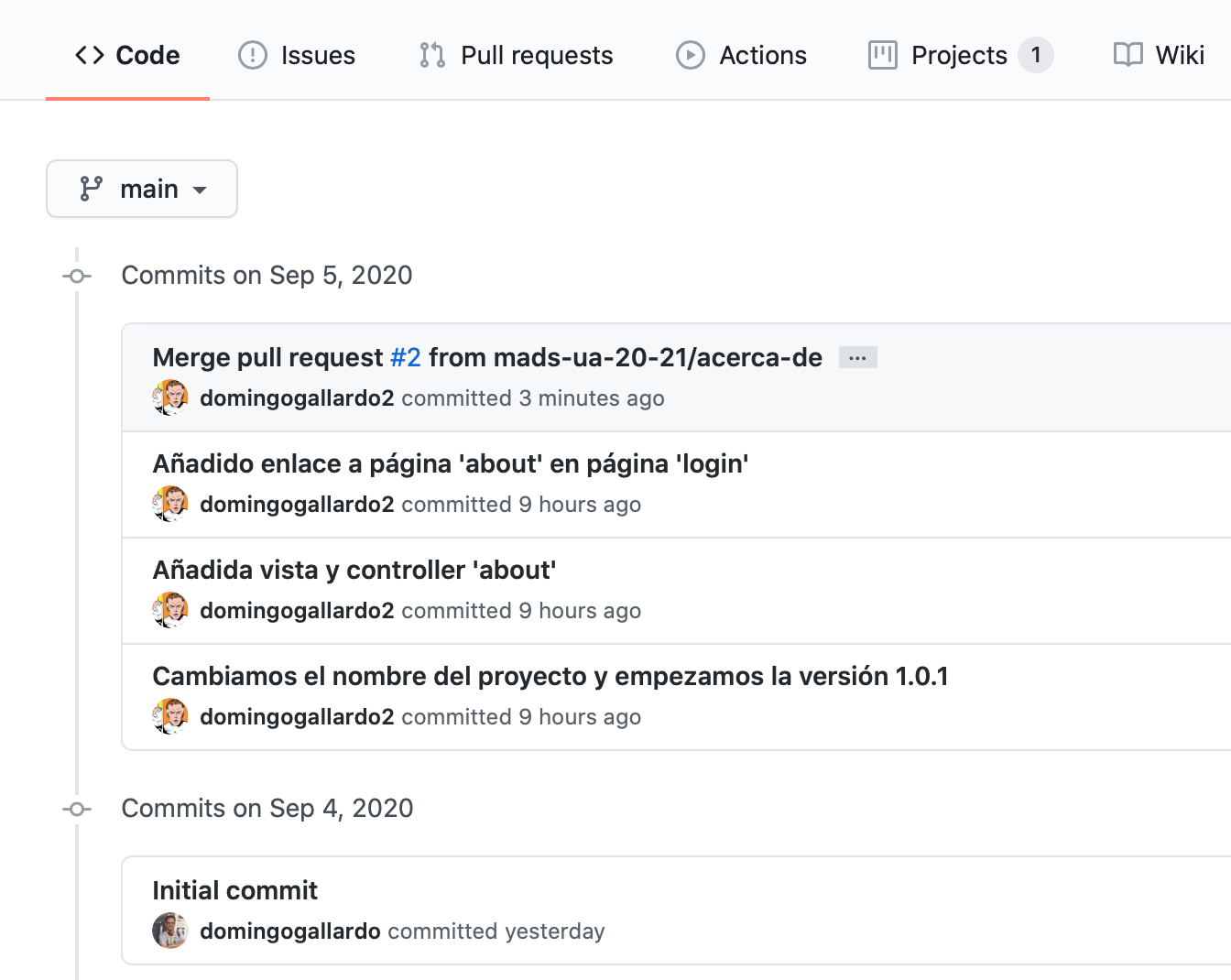Viewport: 1231px width, 980px height.
Task: Switch to the Actions tab
Action: [742, 55]
